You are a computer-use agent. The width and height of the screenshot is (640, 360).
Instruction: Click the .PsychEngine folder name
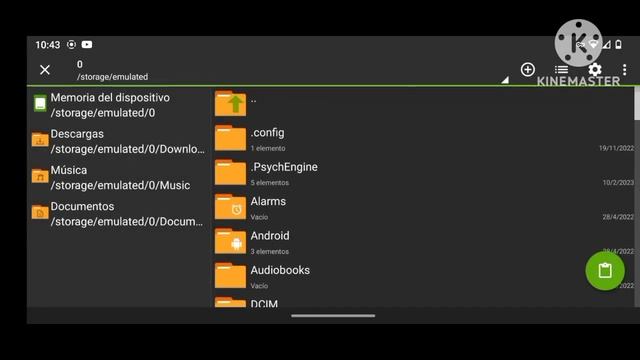click(x=284, y=167)
